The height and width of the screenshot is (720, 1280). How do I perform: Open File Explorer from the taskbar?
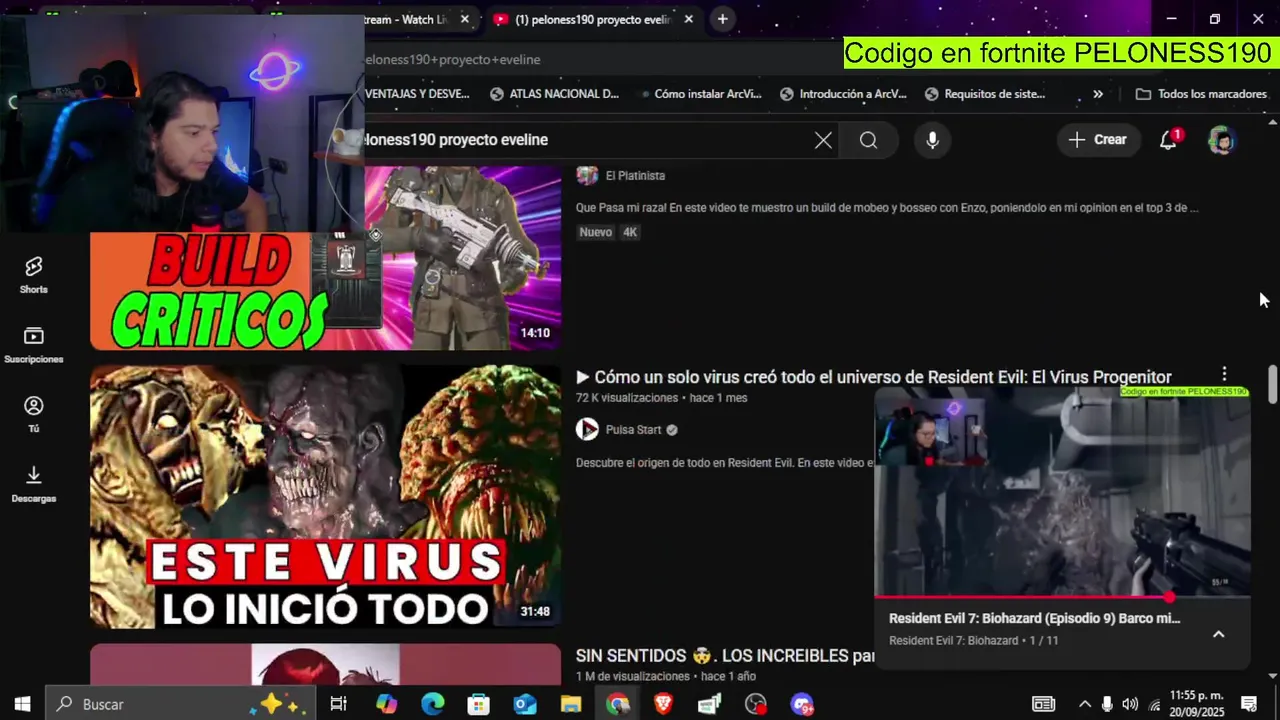pos(571,704)
